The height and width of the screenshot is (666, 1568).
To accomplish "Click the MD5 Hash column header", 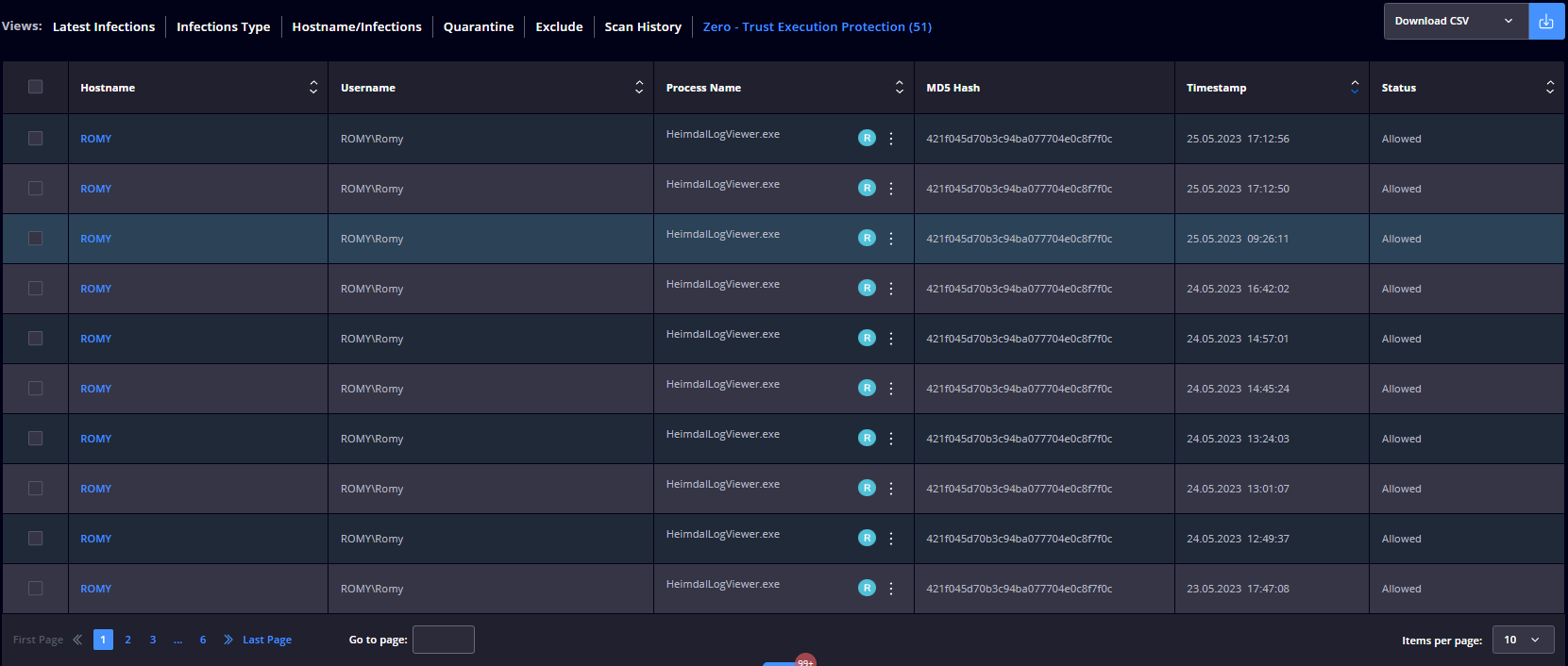I will (953, 88).
